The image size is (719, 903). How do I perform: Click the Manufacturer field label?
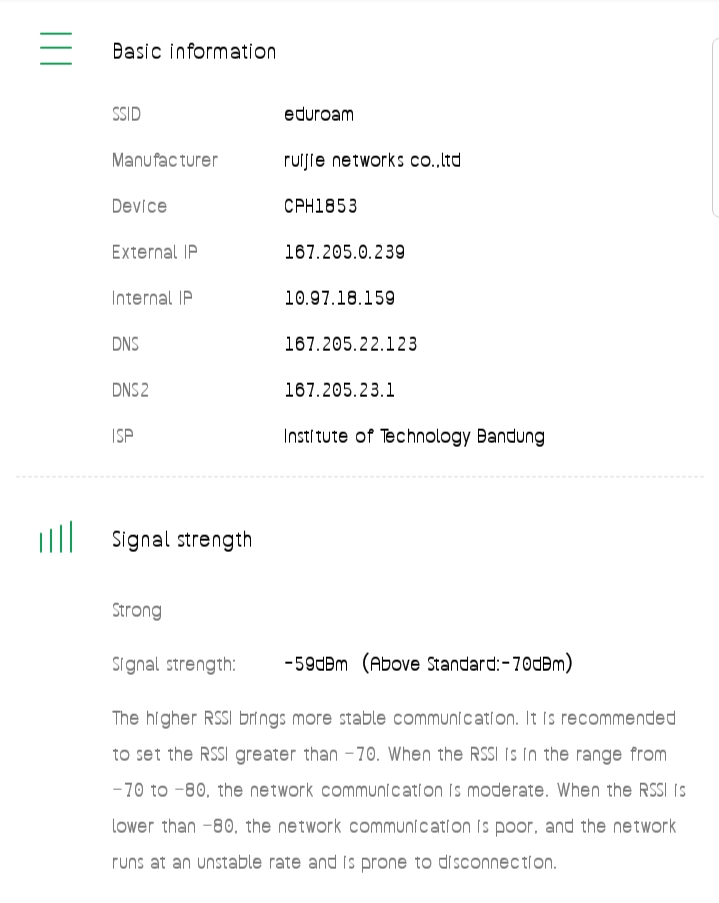point(165,160)
